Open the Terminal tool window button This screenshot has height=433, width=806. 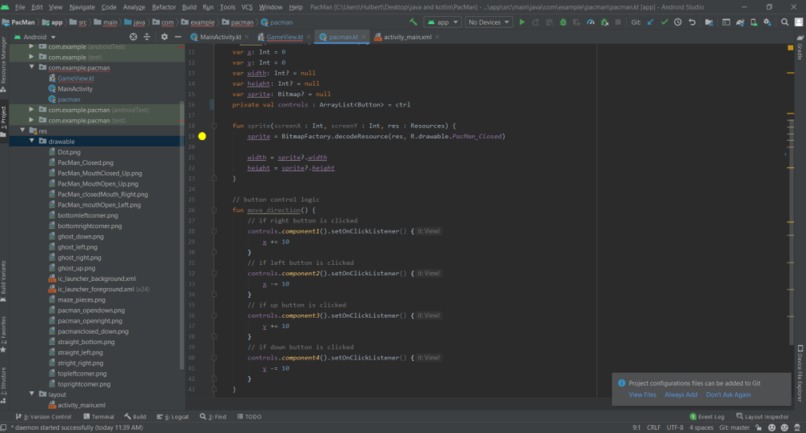99,417
